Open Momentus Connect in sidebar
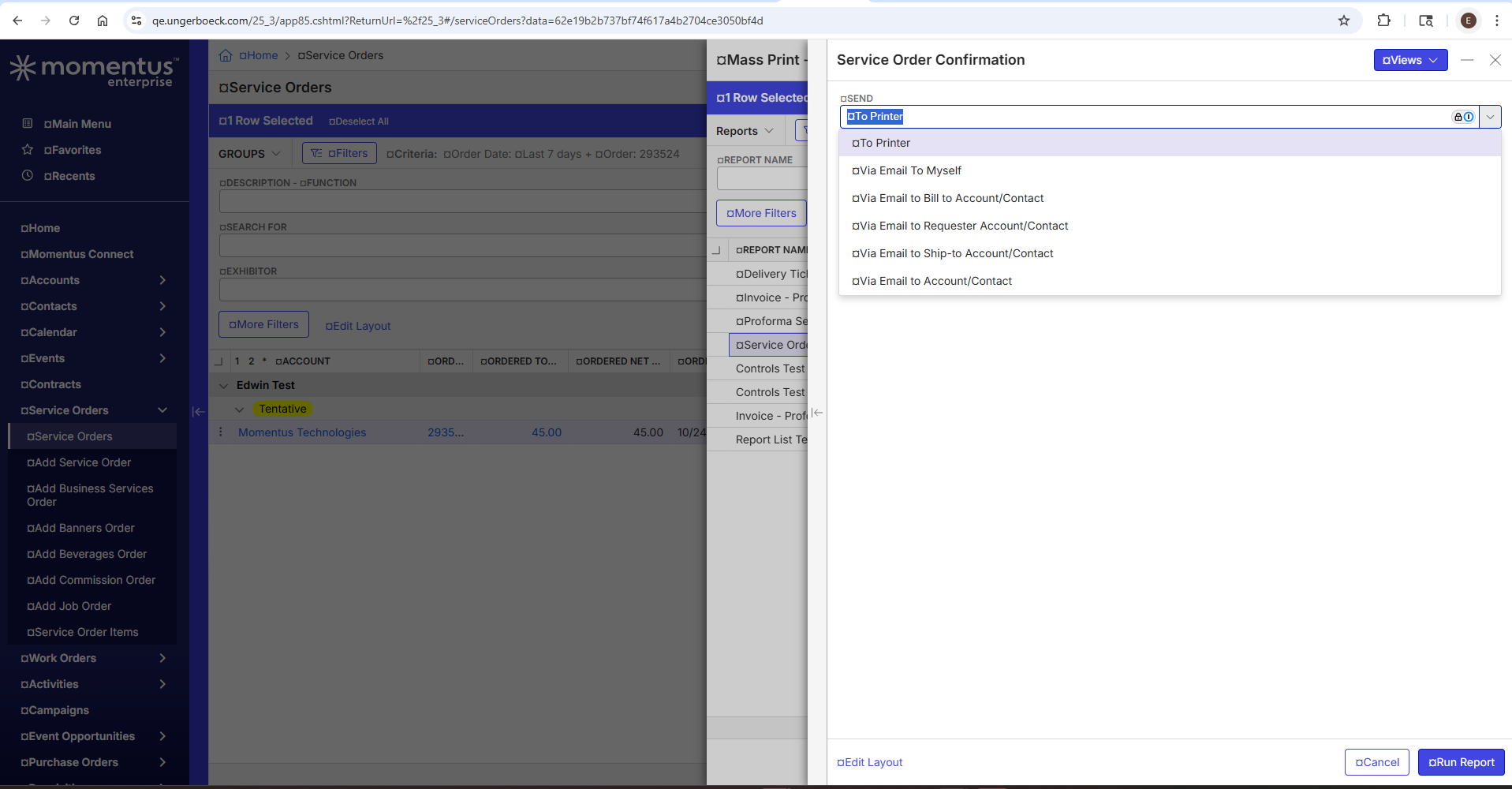 [x=77, y=254]
